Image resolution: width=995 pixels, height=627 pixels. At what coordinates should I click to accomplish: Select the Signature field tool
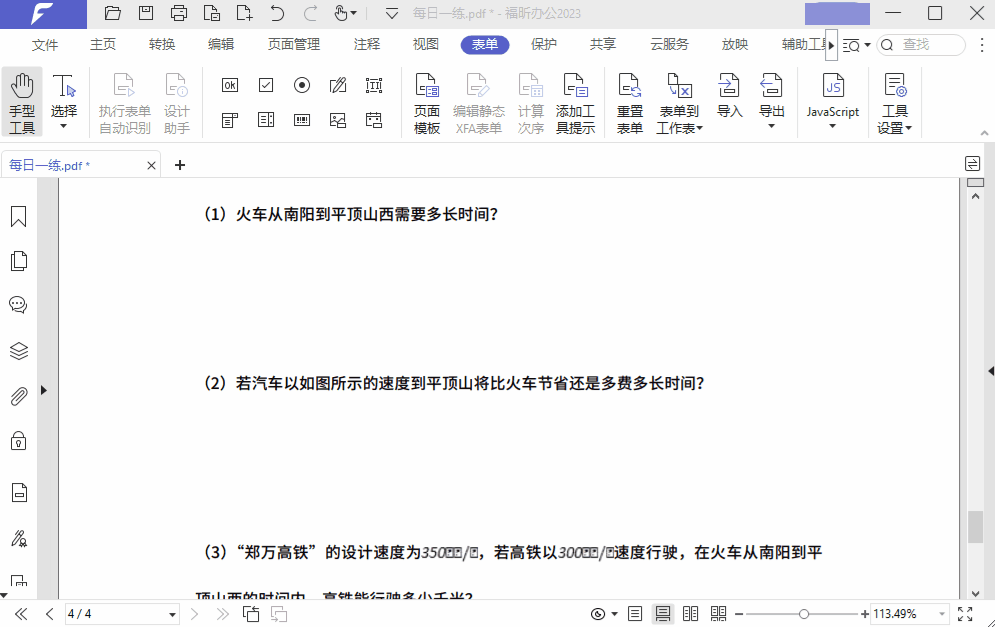(338, 85)
